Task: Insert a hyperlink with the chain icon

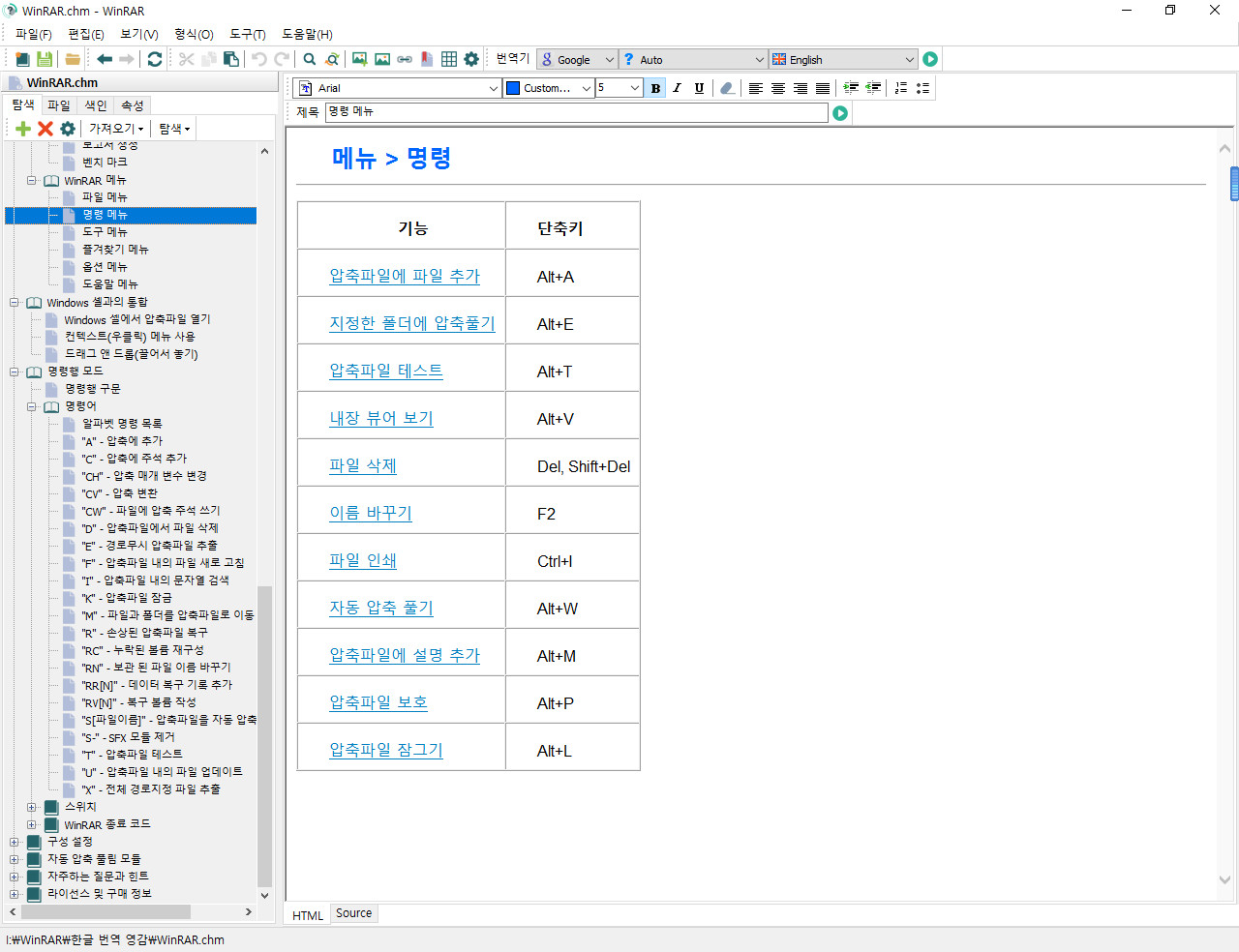Action: click(405, 59)
